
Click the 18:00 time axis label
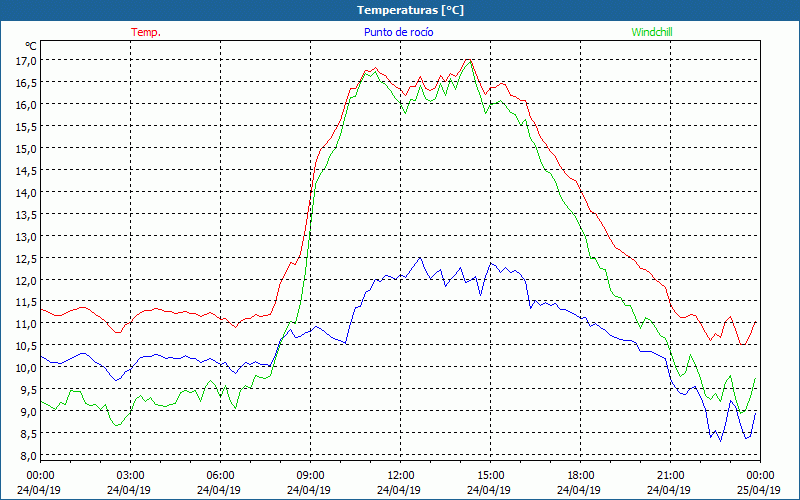coord(581,476)
